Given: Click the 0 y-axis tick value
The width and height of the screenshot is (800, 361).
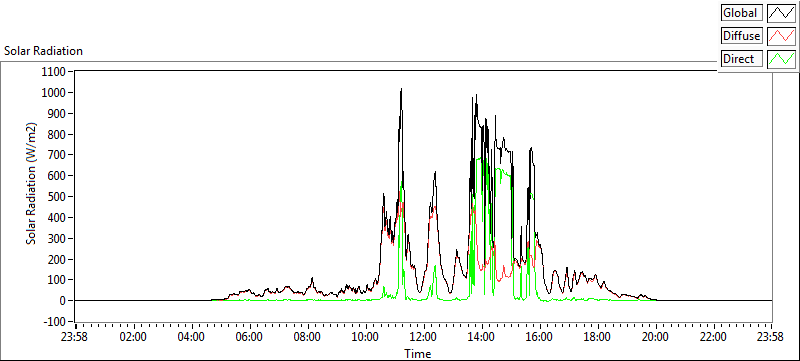Looking at the screenshot, I should 64,301.
